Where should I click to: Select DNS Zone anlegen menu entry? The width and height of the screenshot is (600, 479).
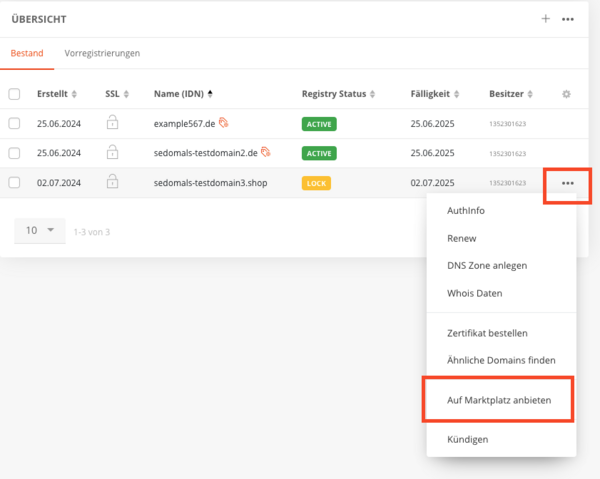point(487,266)
